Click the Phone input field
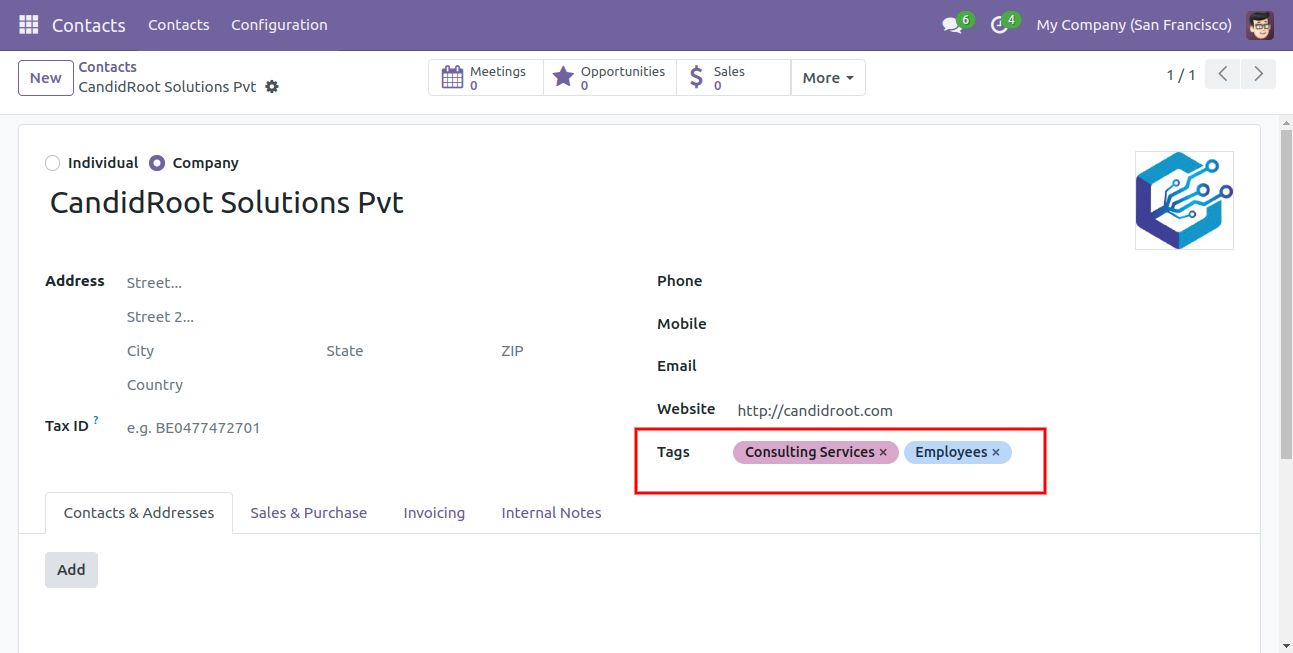Image resolution: width=1293 pixels, height=653 pixels. 985,281
